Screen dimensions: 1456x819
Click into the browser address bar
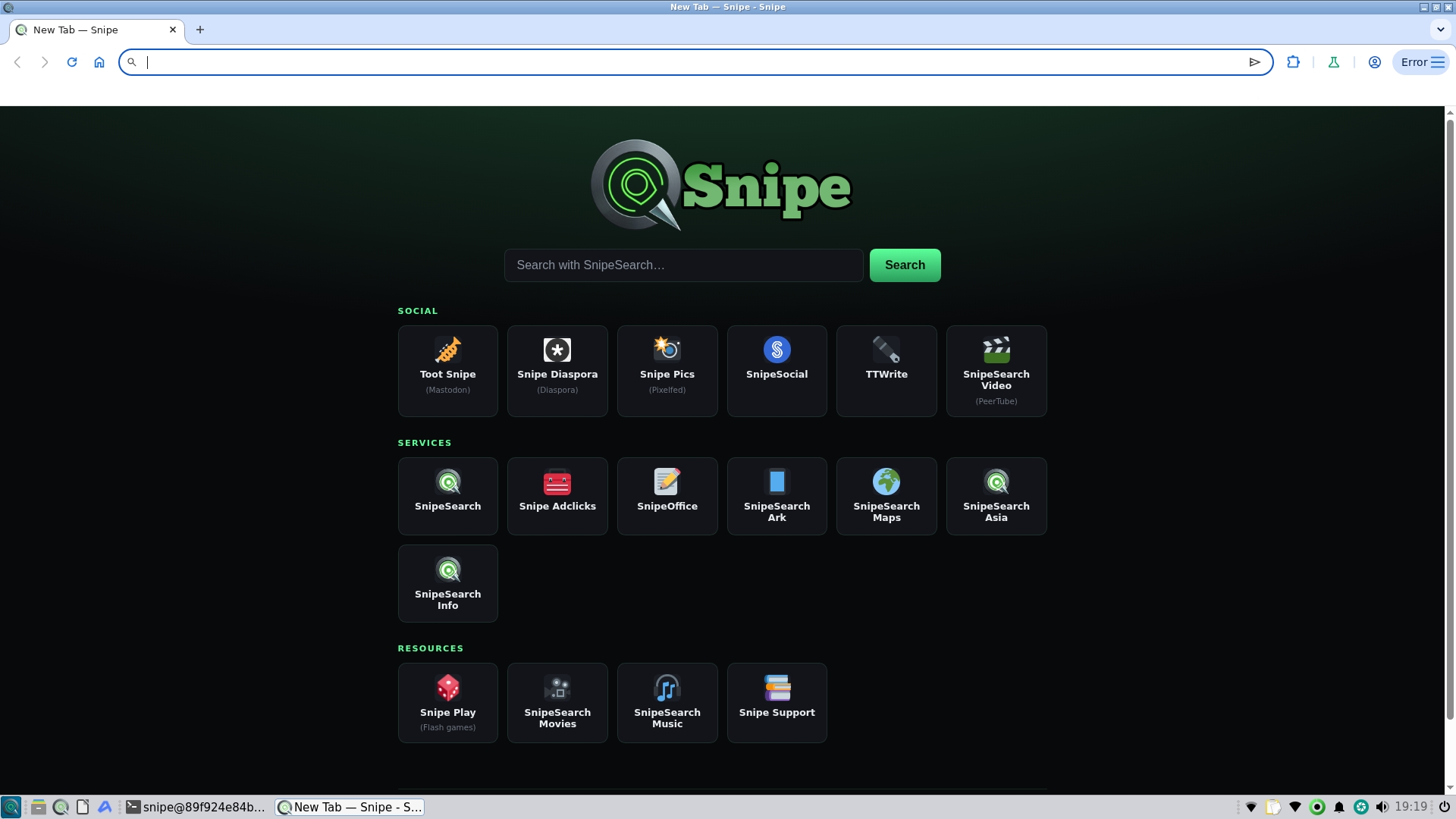pos(694,62)
